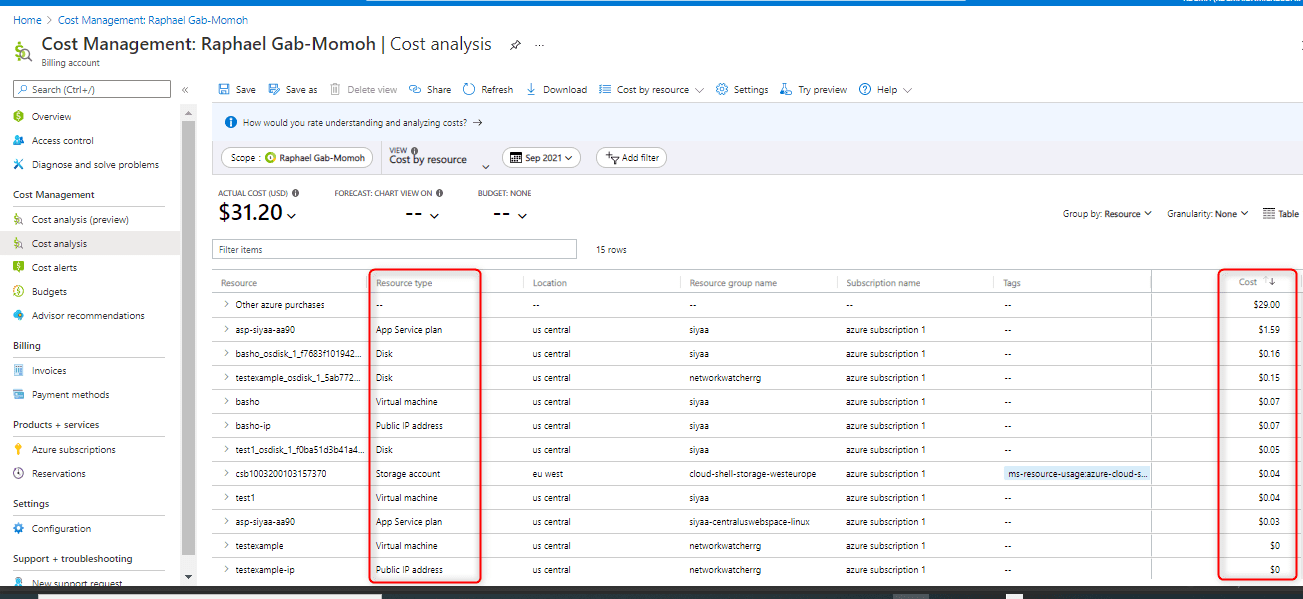Click Cost Management: Raphael Gab-Momoh breadcrumb
The width and height of the screenshot is (1303, 599).
point(153,20)
